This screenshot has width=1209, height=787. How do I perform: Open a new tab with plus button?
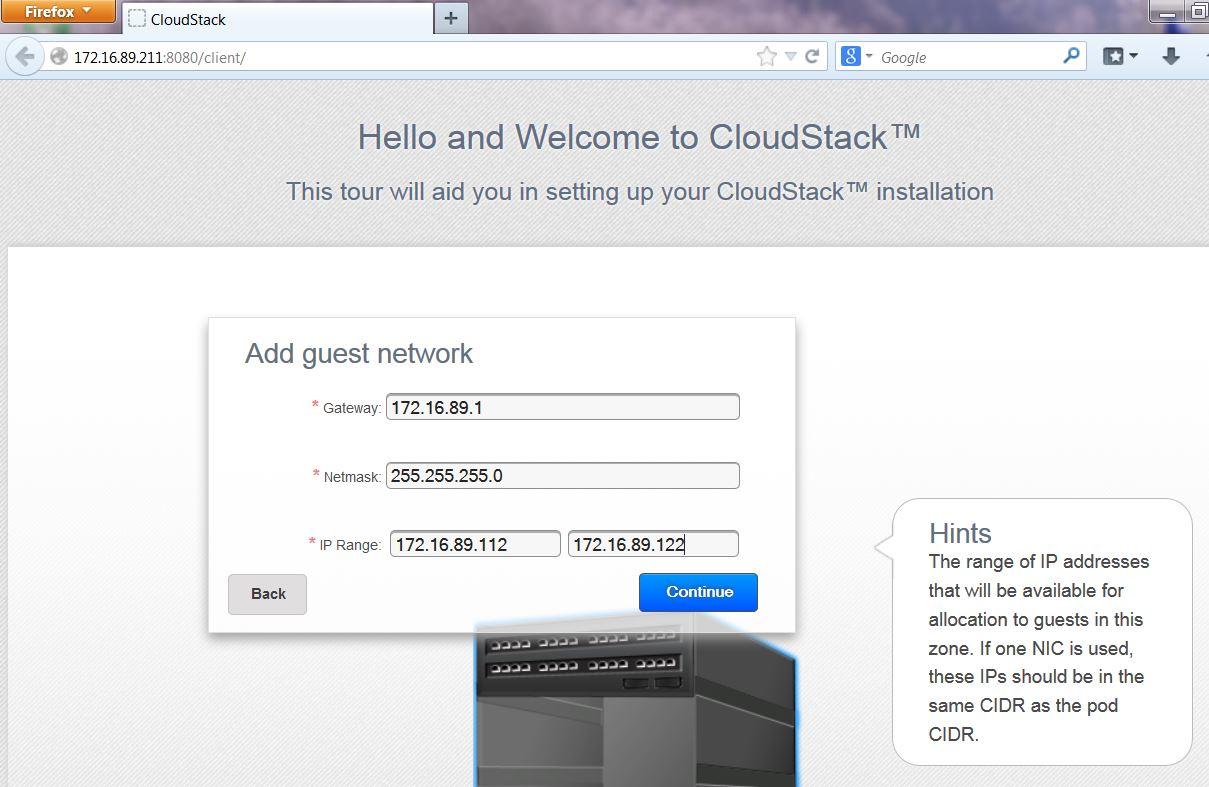pyautogui.click(x=451, y=18)
